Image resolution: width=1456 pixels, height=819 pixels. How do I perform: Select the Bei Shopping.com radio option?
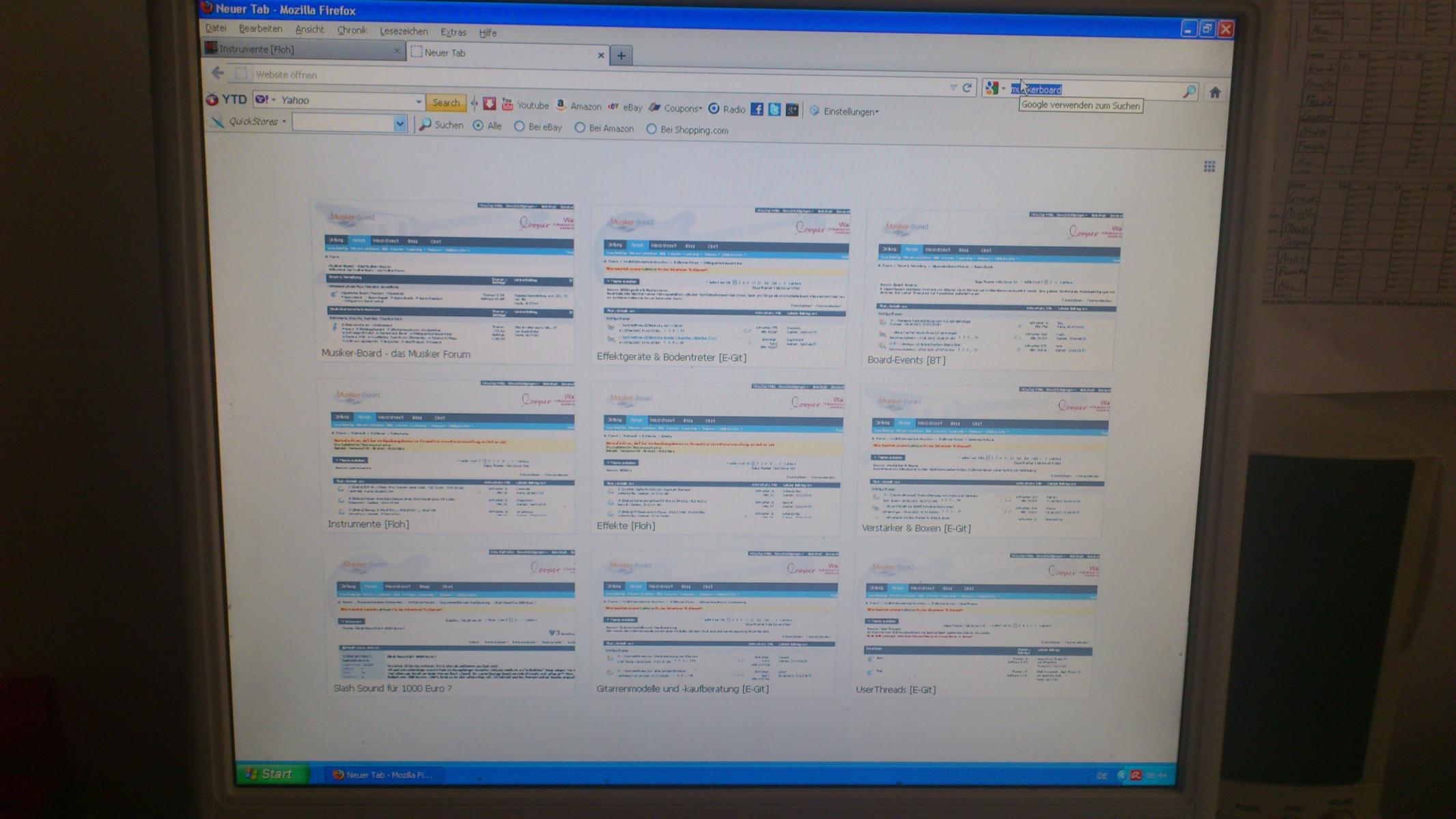652,129
